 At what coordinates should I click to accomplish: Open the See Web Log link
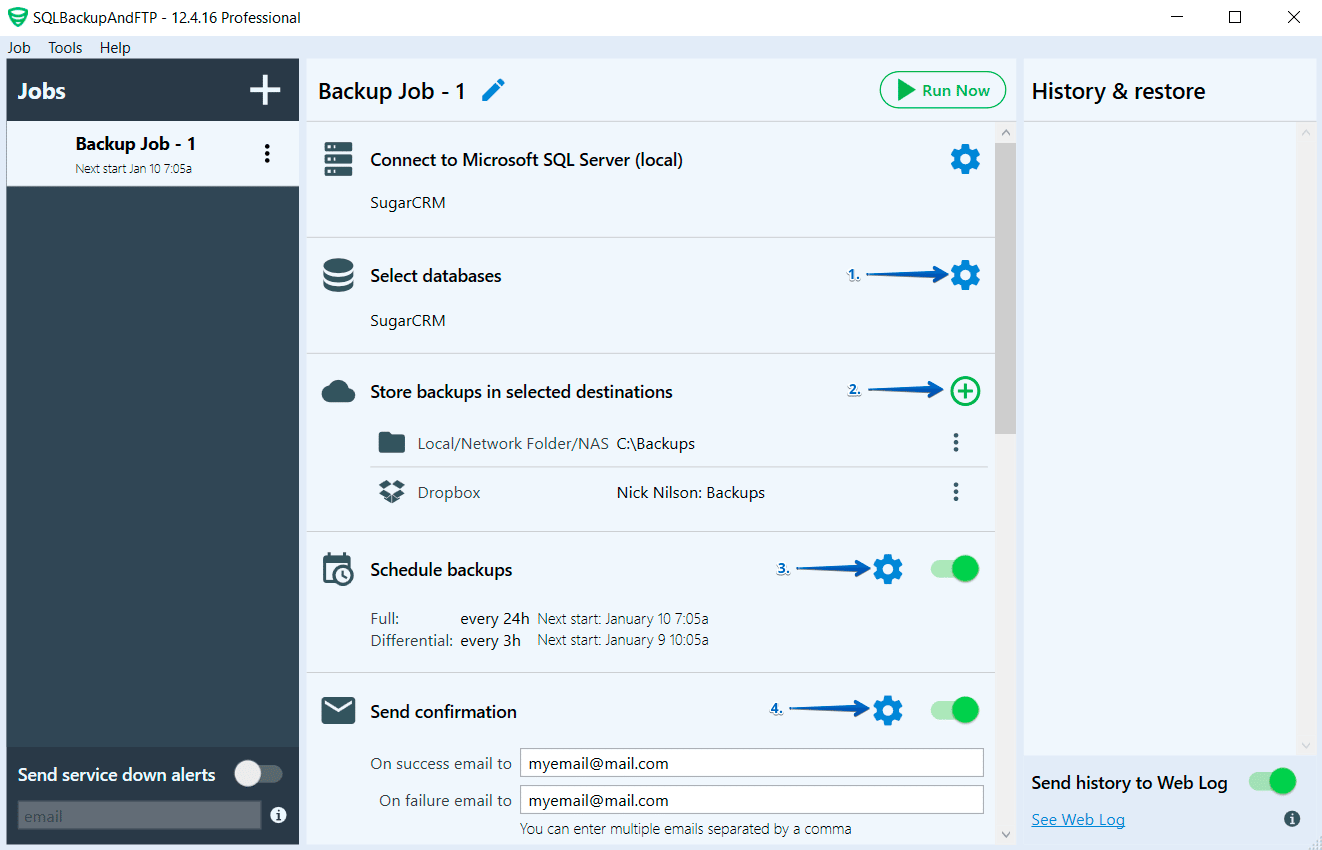[1078, 819]
